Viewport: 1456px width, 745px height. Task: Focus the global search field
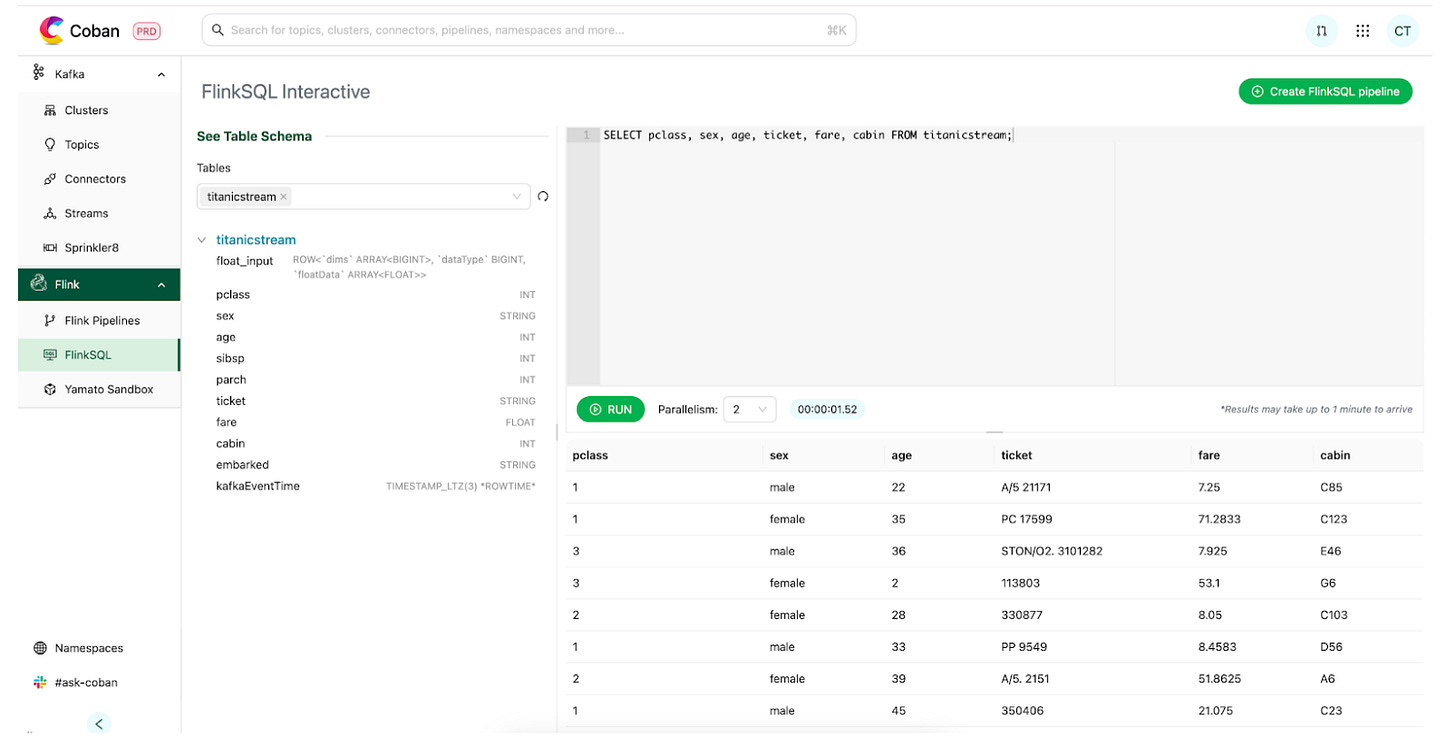[528, 30]
